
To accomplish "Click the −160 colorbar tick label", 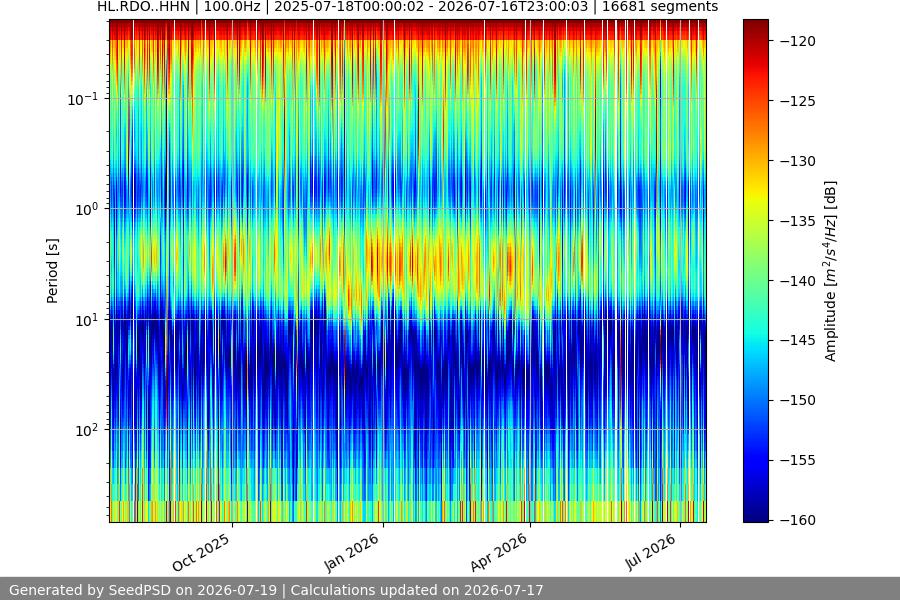I will point(798,520).
